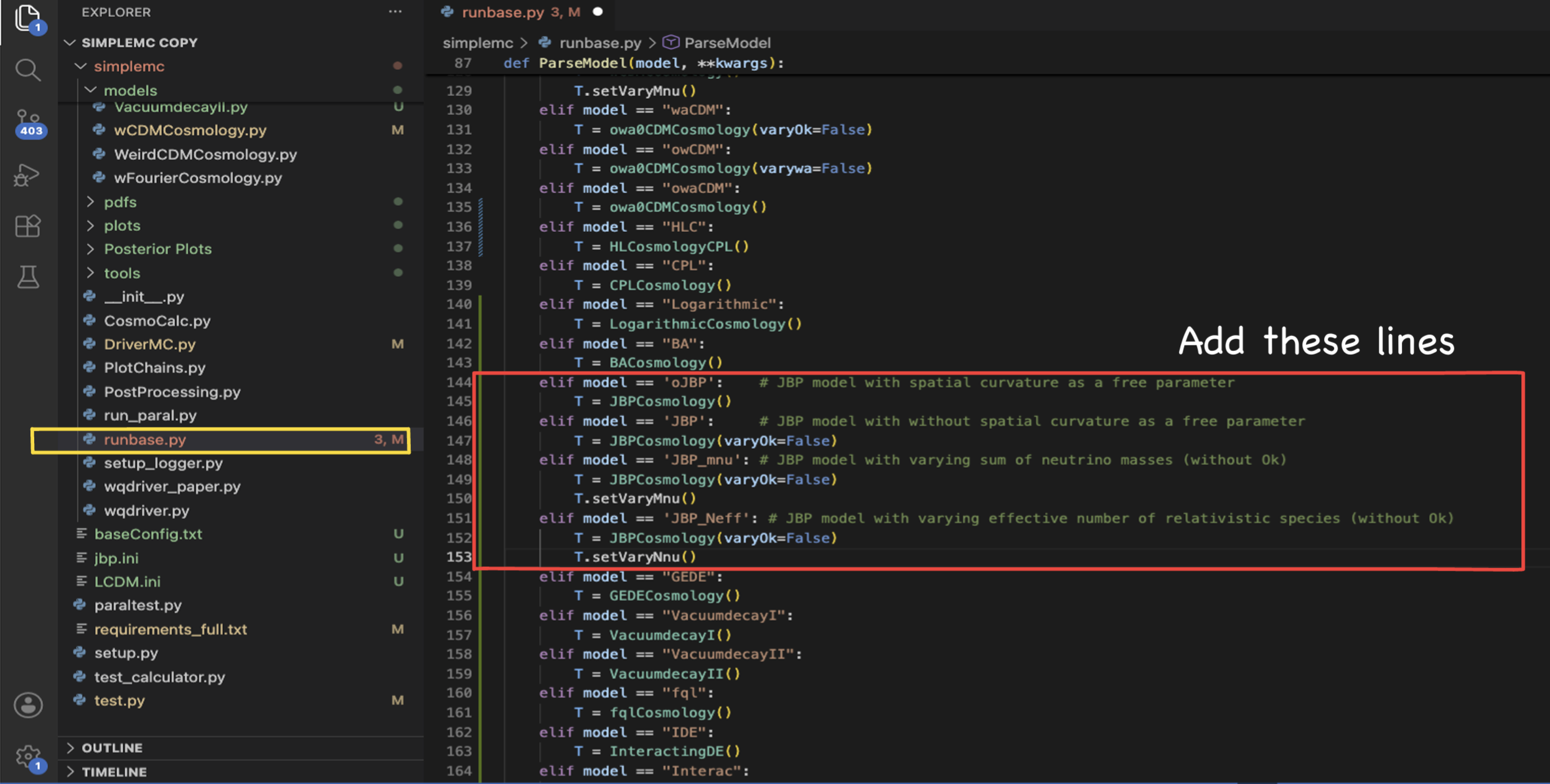This screenshot has width=1550, height=784.
Task: Open wFourierCosmology.py file
Action: (x=198, y=178)
